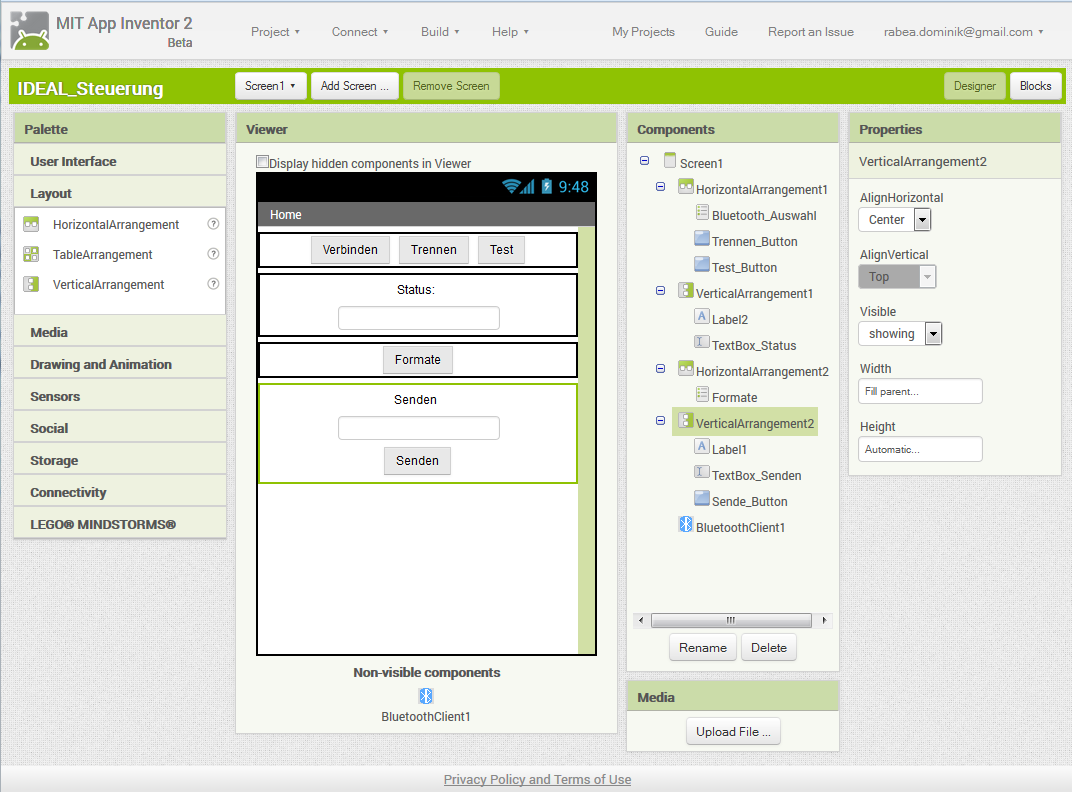Click BluetoothClient1 icon in Components tree
Screen dimensions: 1072x792
tap(686, 524)
